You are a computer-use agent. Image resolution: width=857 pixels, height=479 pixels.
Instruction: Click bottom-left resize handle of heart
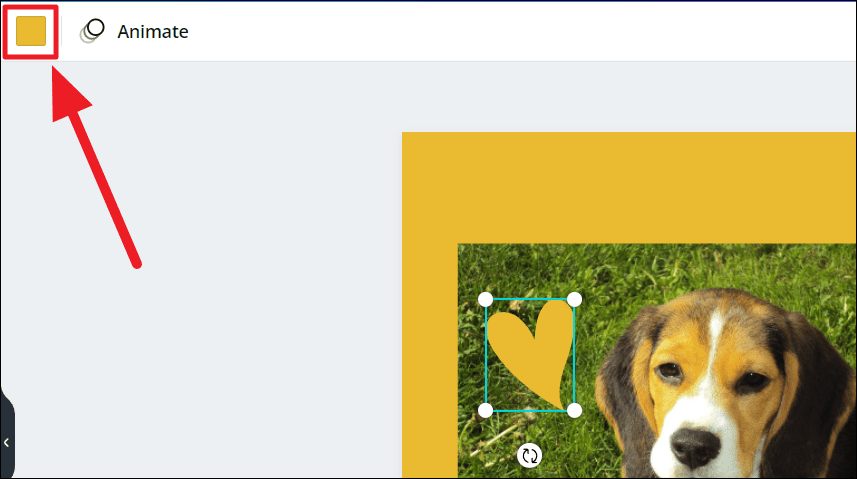[485, 411]
